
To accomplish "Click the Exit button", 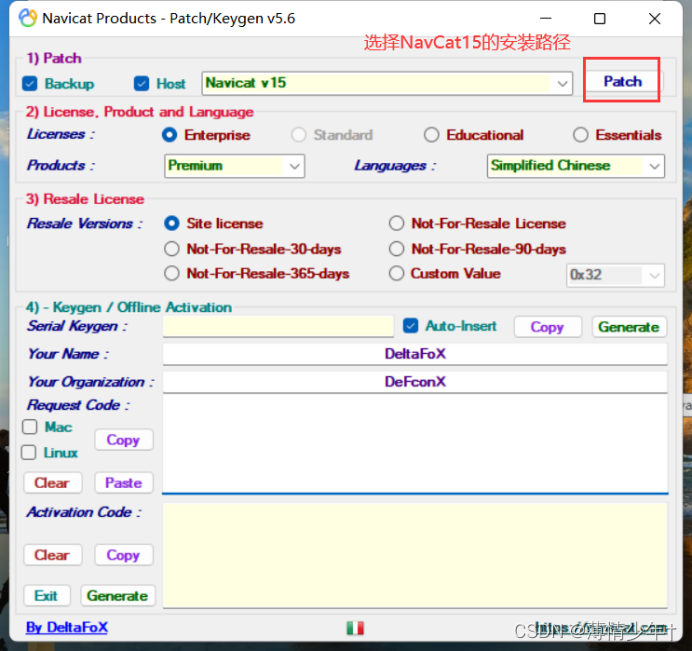I will 46,595.
